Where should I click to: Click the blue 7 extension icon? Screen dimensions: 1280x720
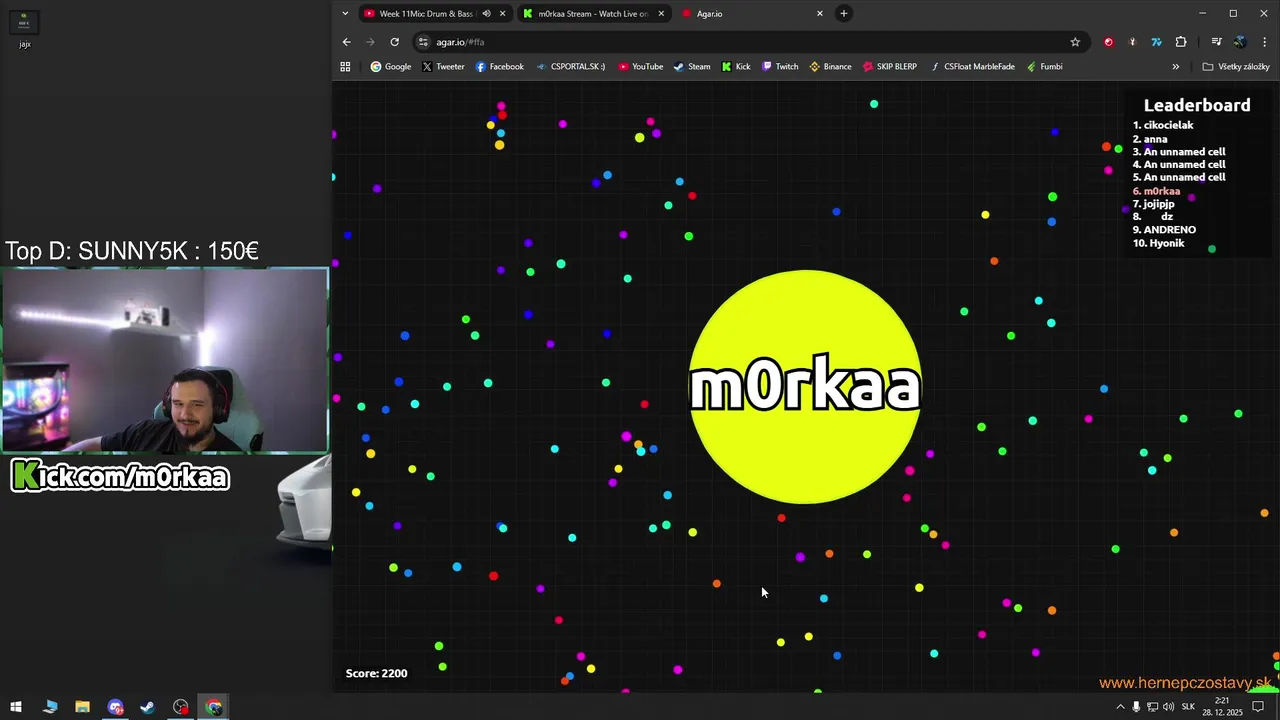pyautogui.click(x=1157, y=42)
